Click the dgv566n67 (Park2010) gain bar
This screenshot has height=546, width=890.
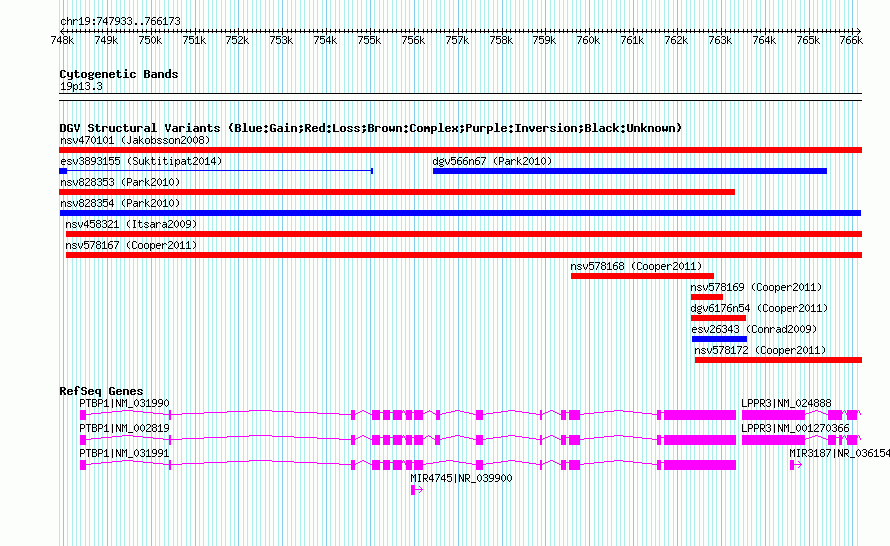[629, 171]
